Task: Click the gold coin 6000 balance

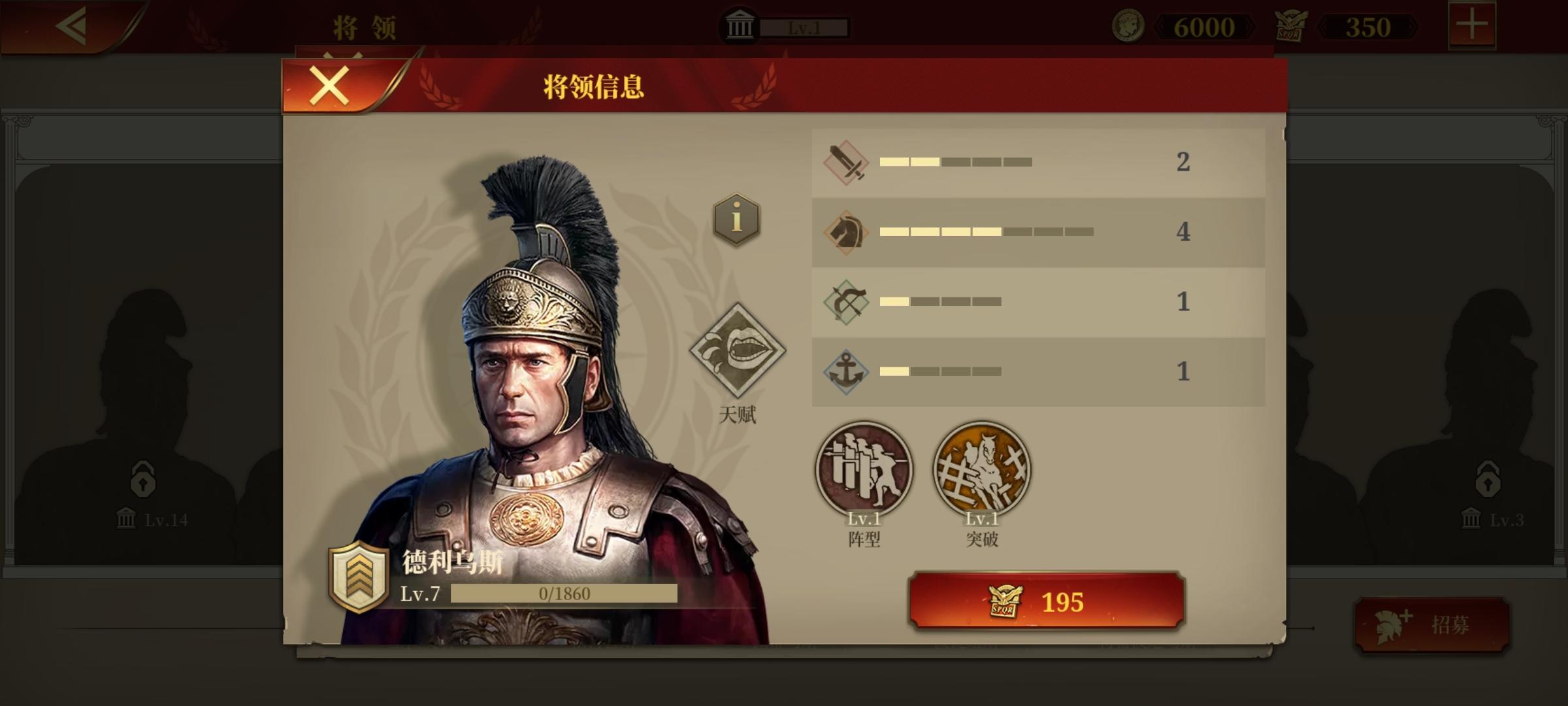Action: point(1183,27)
